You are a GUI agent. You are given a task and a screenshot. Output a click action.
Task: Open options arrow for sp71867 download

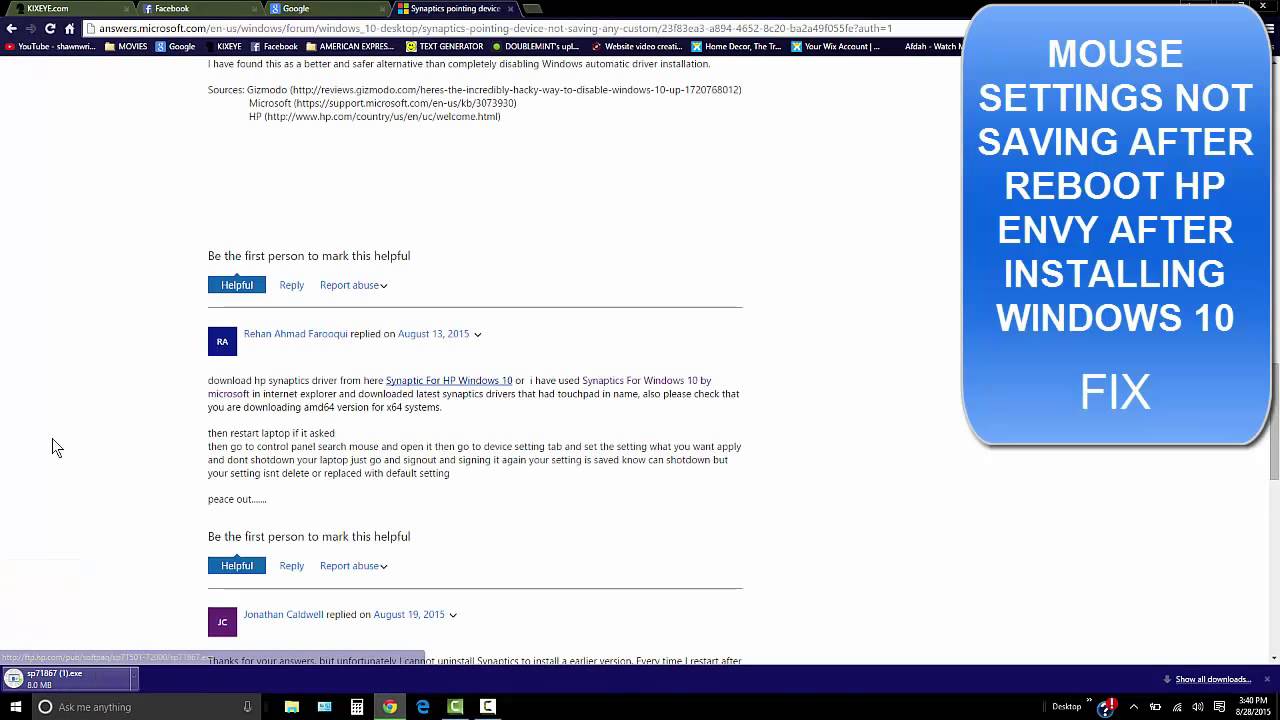133,680
